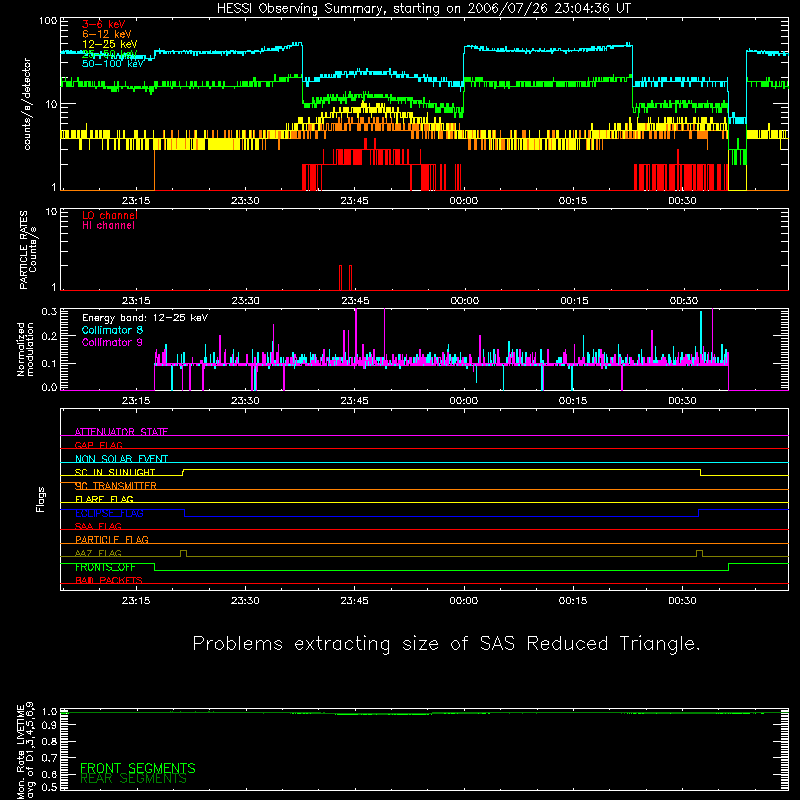Click the NON_SOLAR_EVENT flag label
The width and height of the screenshot is (800, 800).
(x=121, y=459)
